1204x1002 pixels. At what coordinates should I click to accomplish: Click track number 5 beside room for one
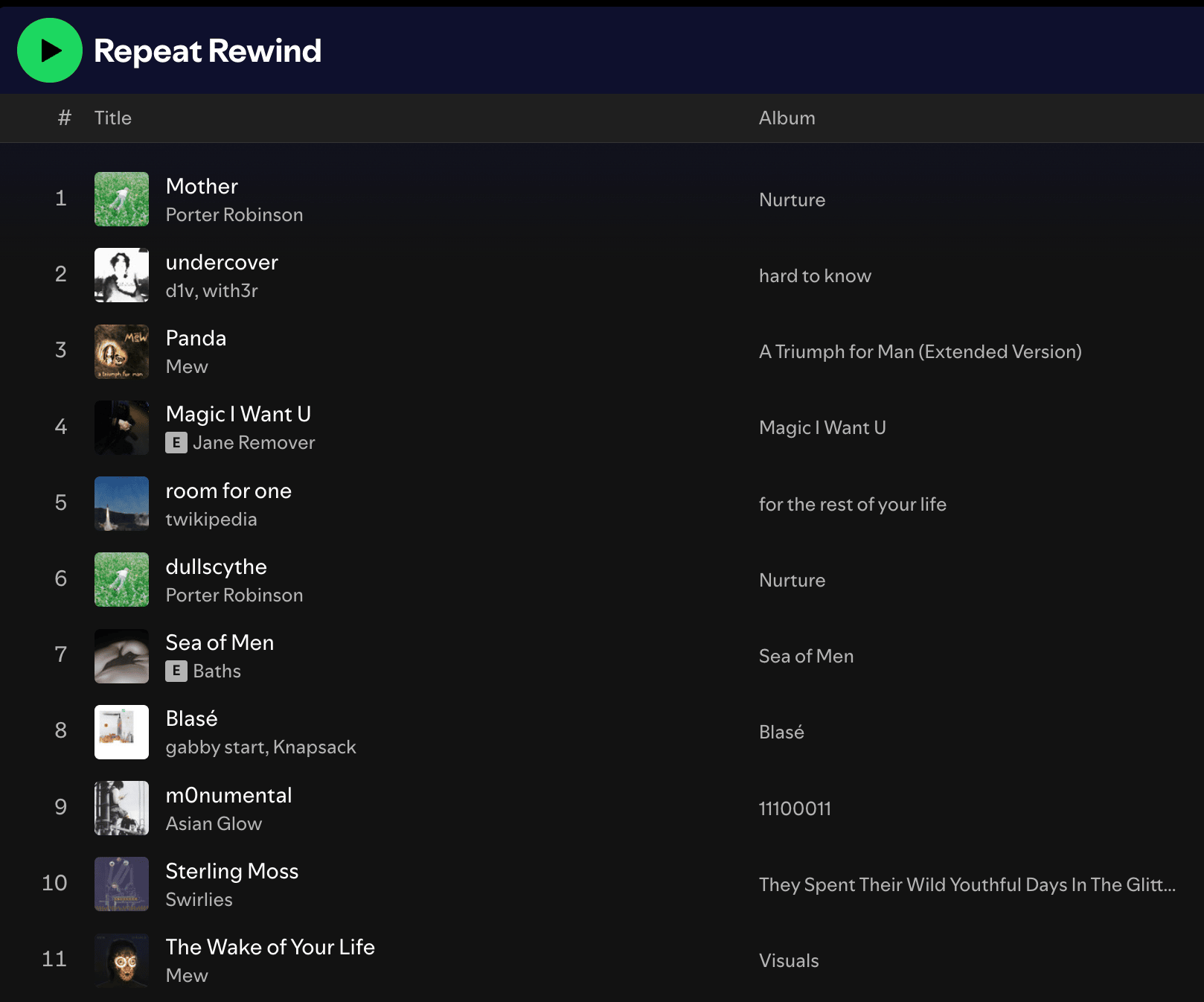pos(61,502)
